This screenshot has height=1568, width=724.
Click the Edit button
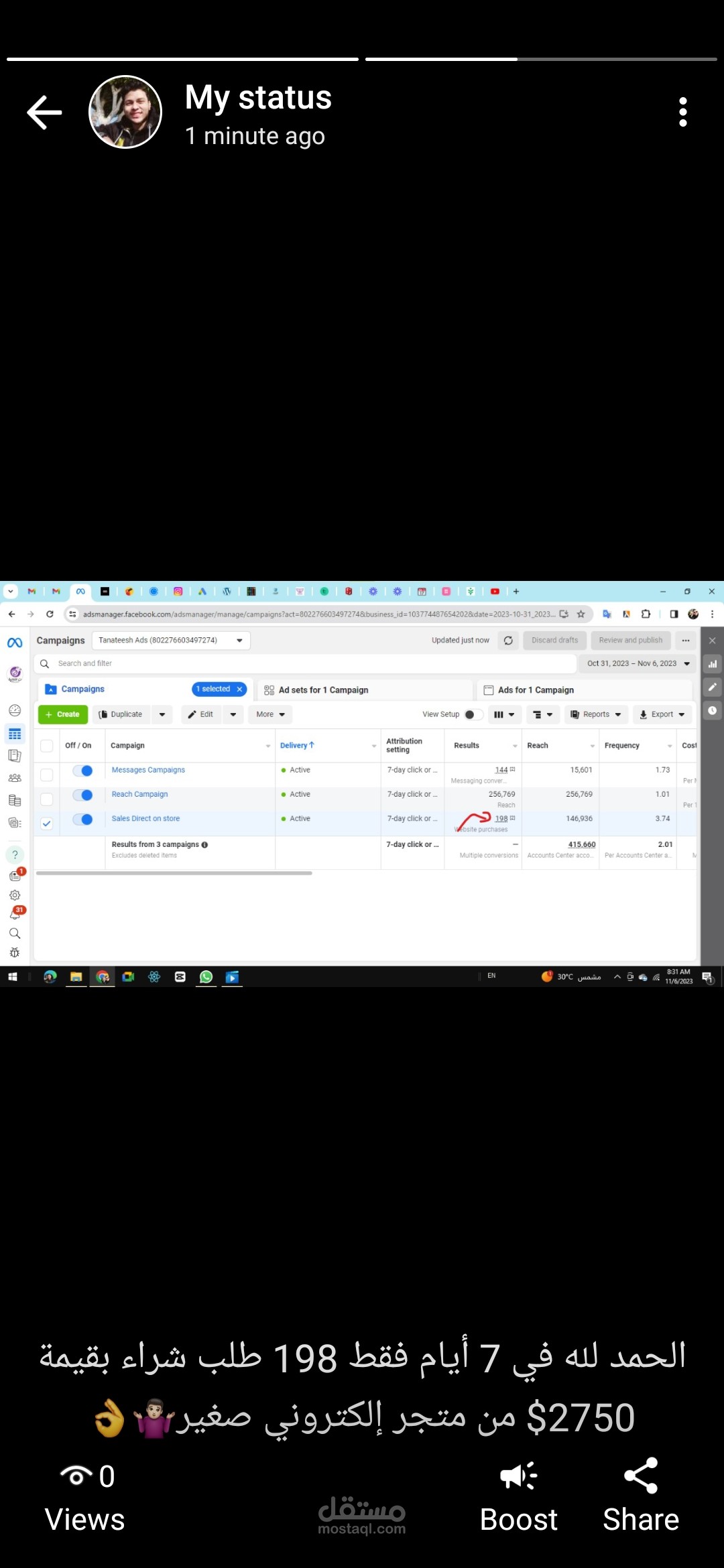pos(201,714)
